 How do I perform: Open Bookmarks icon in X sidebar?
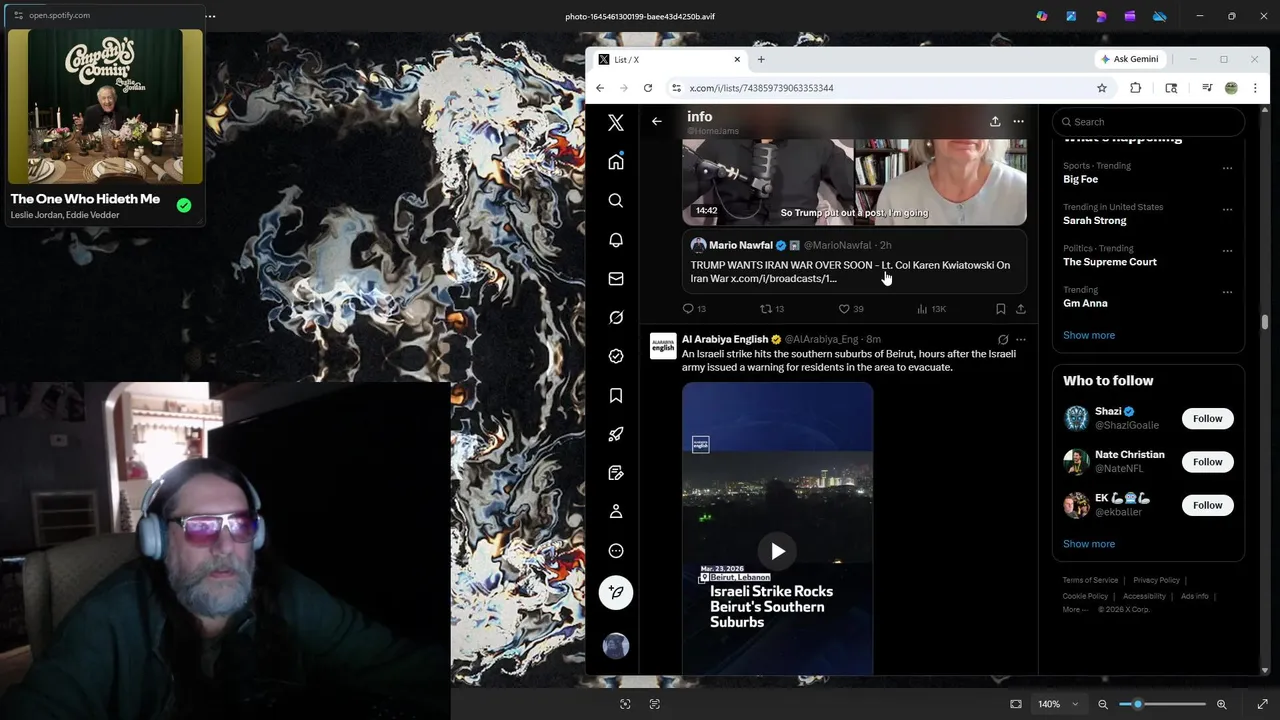pos(616,395)
